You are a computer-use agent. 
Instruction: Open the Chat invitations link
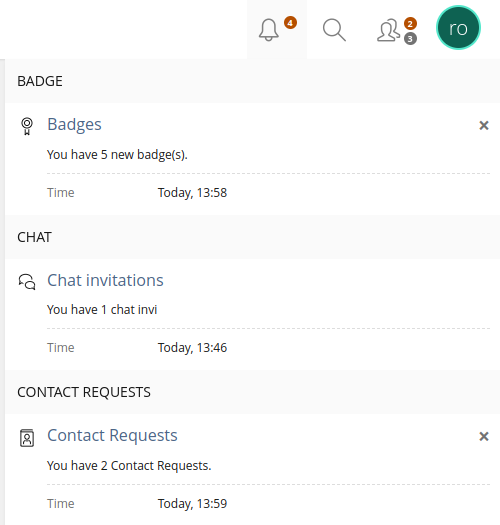(x=105, y=280)
